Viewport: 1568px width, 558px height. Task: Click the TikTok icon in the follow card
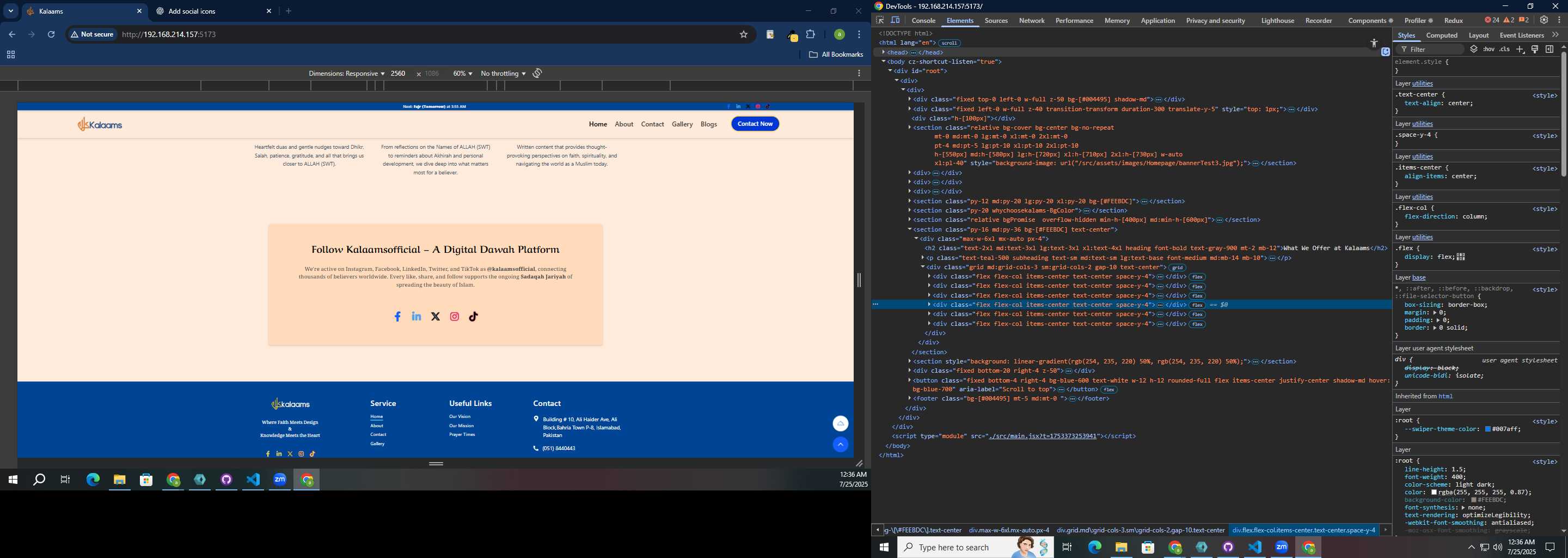pos(474,317)
